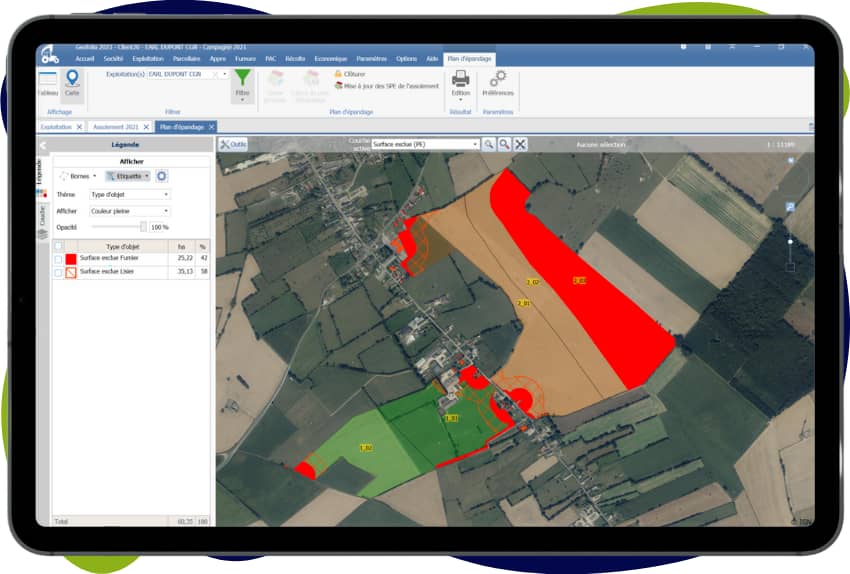Open the Etiquette dropdown arrow
The image size is (850, 574).
pos(147,176)
